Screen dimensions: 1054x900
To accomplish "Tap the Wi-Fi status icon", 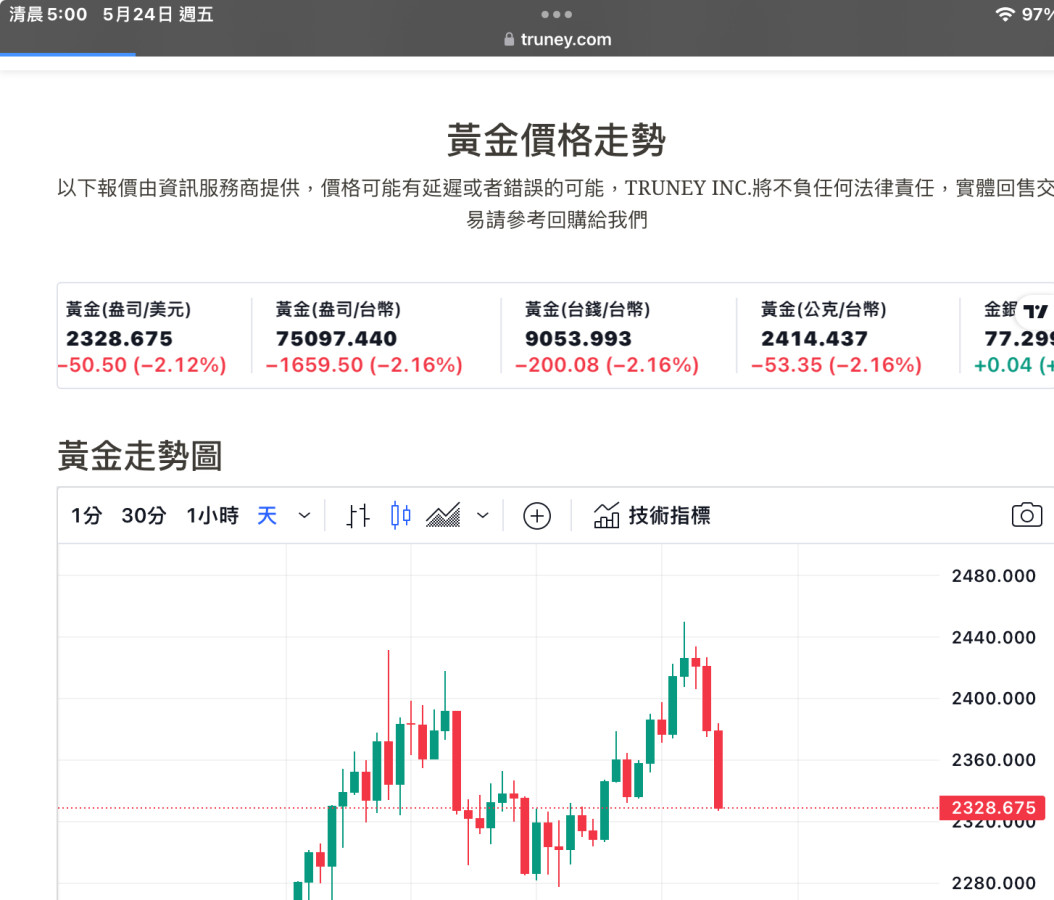I will coord(1004,14).
